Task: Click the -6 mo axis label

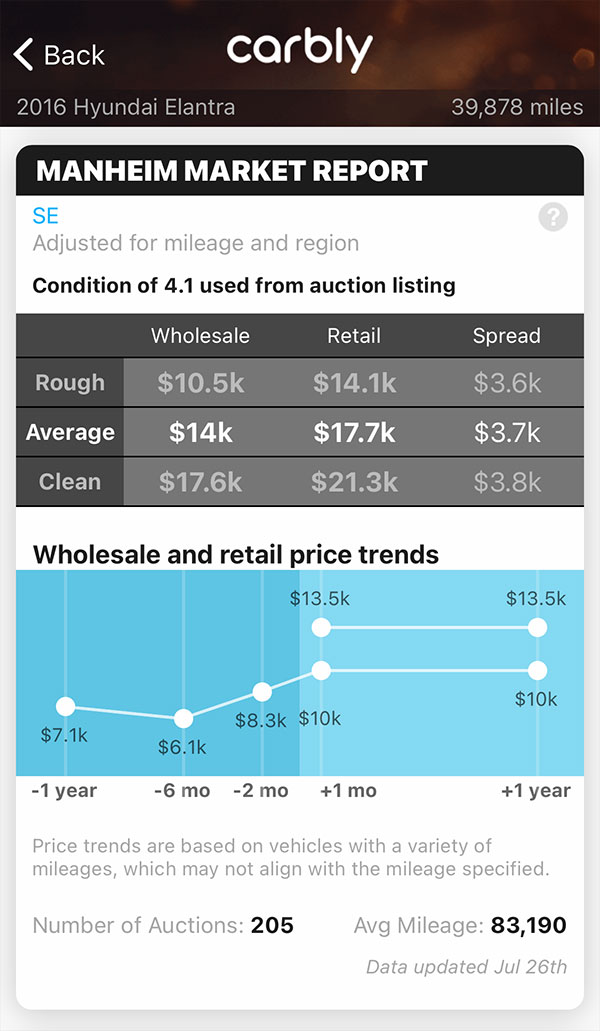Action: pos(179,790)
